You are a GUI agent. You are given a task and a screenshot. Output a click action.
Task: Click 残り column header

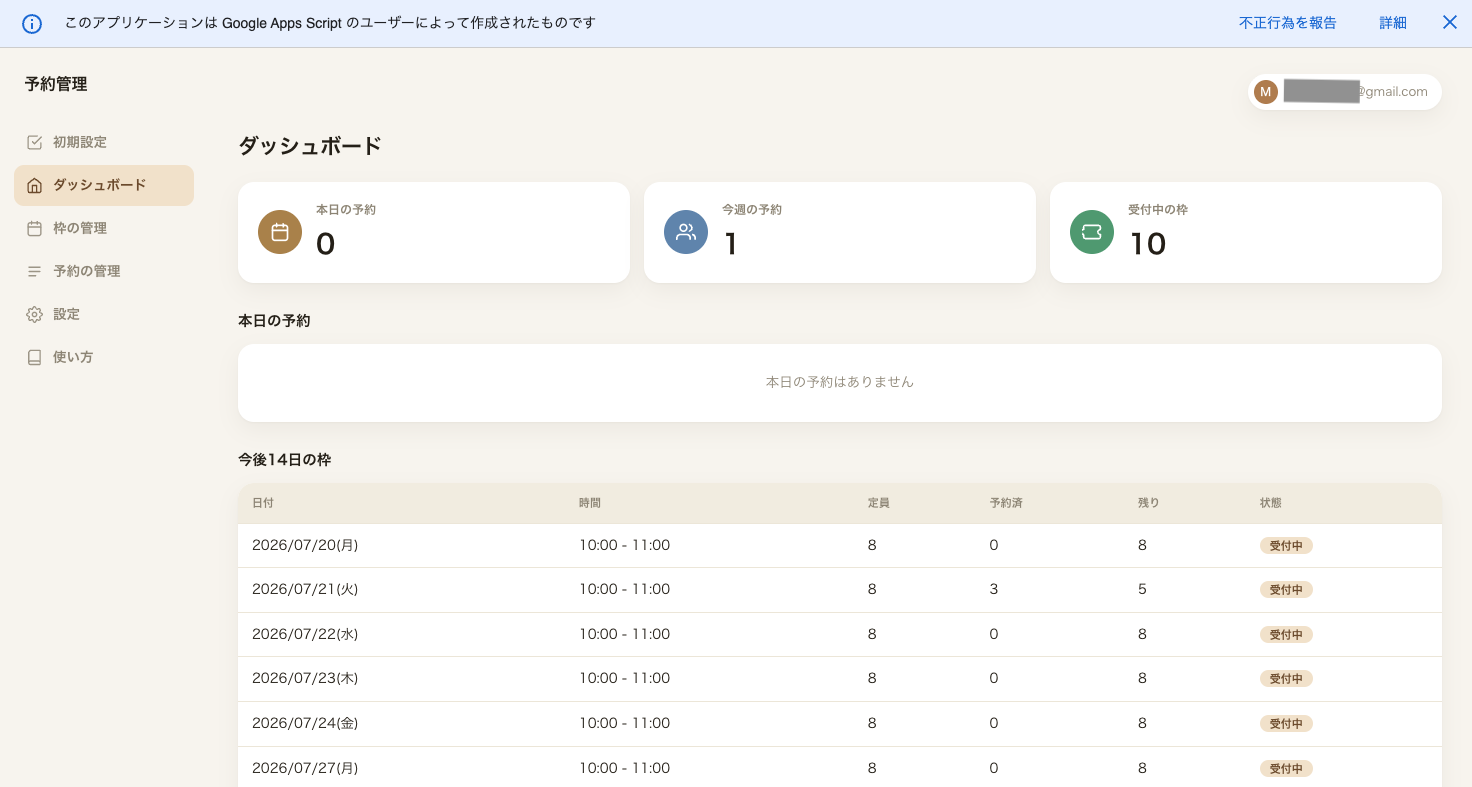point(1149,503)
